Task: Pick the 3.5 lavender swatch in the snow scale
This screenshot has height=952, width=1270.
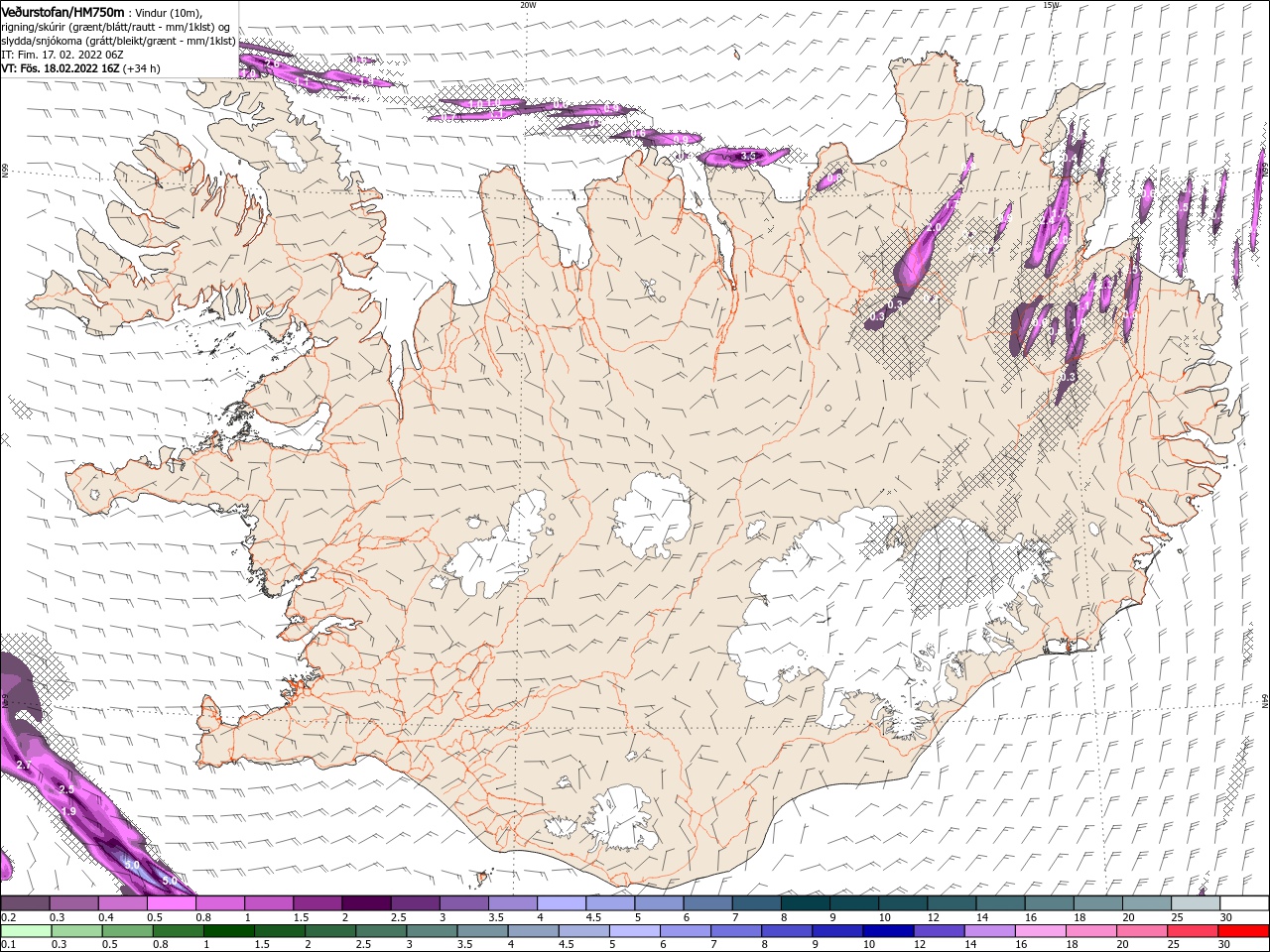Action: (512, 903)
